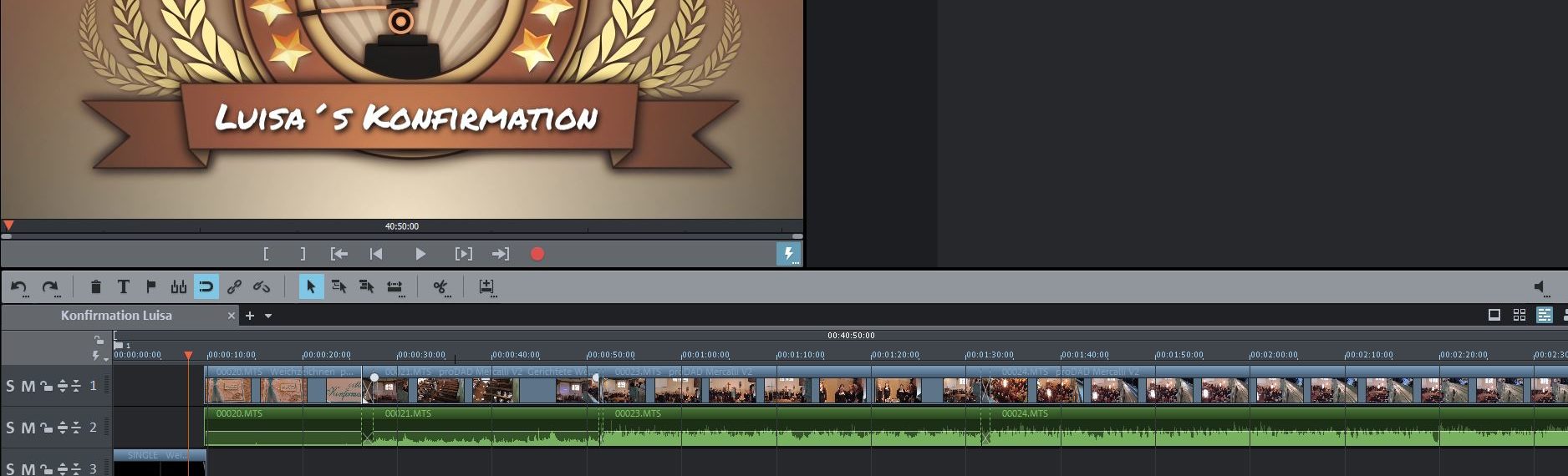1568x476 pixels.
Task: Enlarge track 2 height
Action: point(62,428)
